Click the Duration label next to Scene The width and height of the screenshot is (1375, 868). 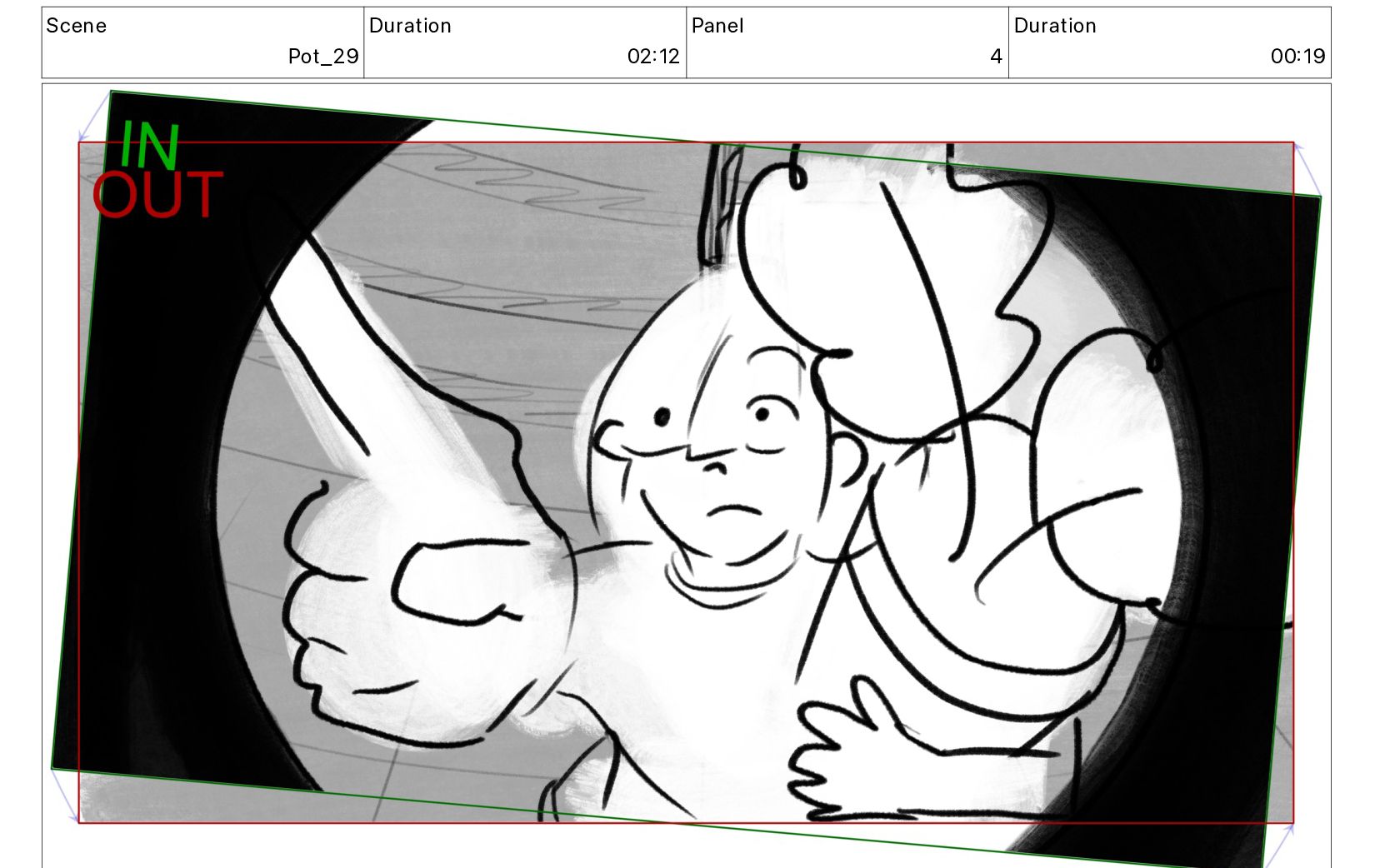[410, 26]
